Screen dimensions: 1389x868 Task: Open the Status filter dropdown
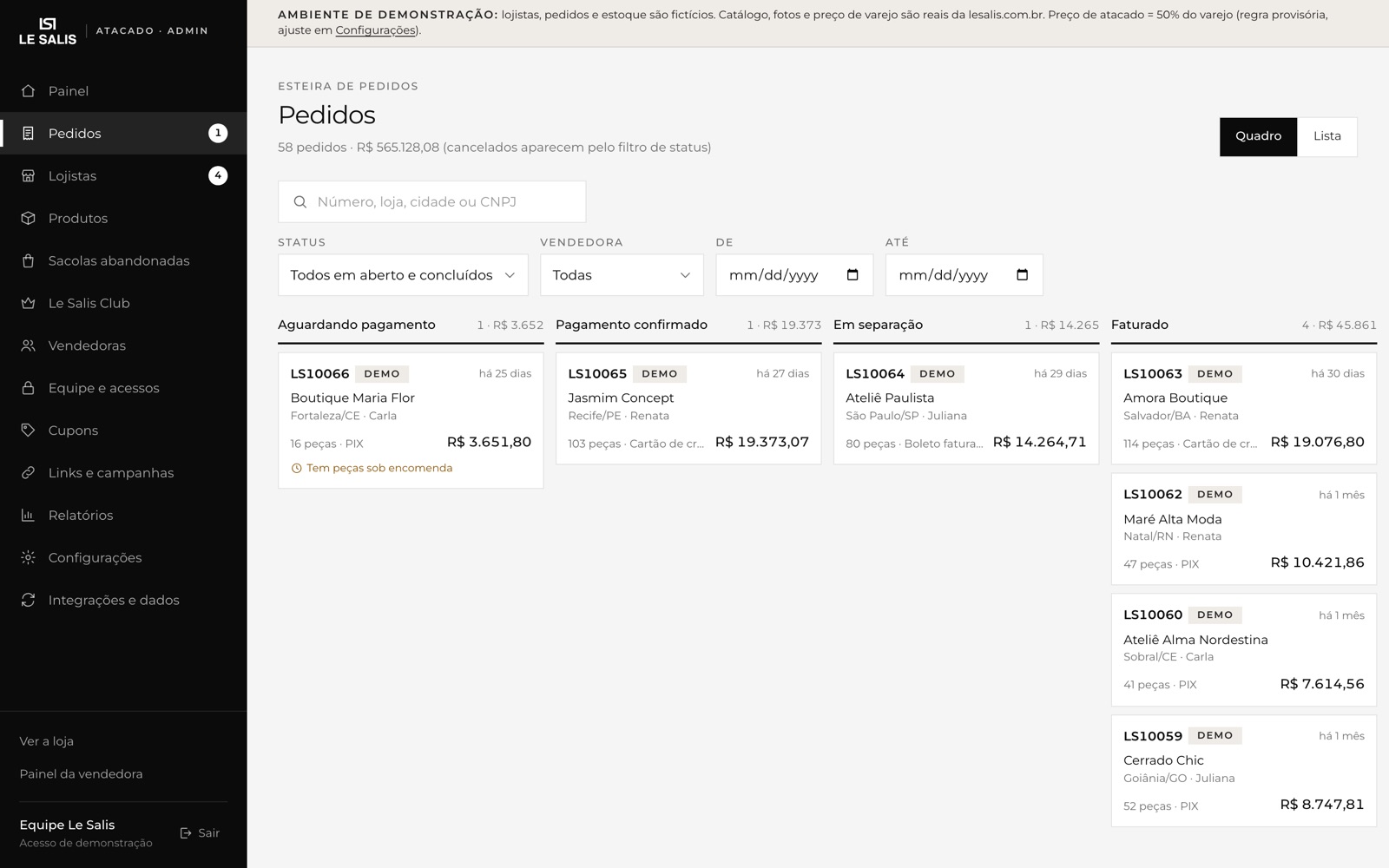pos(403,275)
